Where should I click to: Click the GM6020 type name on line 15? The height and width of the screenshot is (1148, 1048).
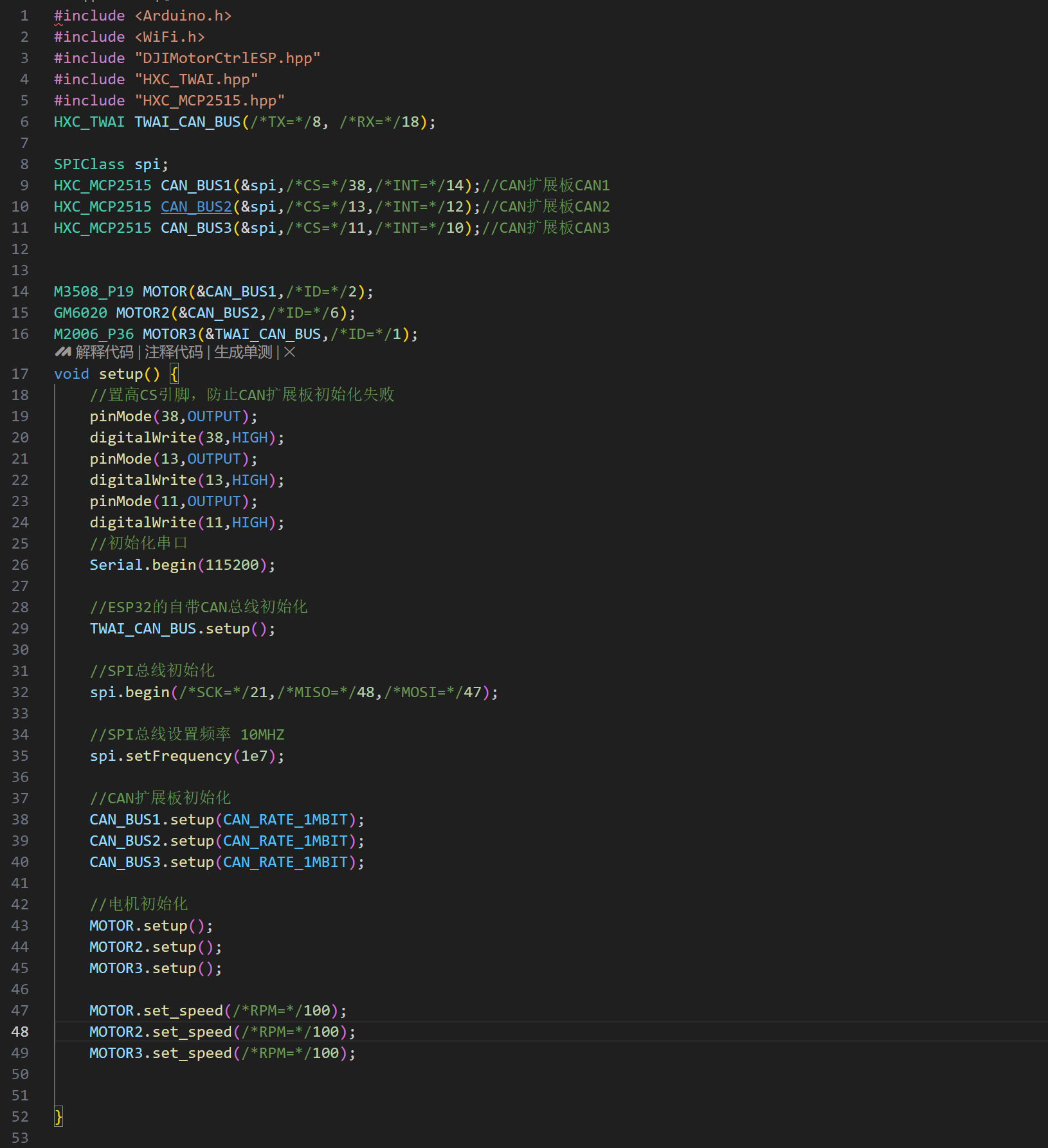(x=80, y=313)
